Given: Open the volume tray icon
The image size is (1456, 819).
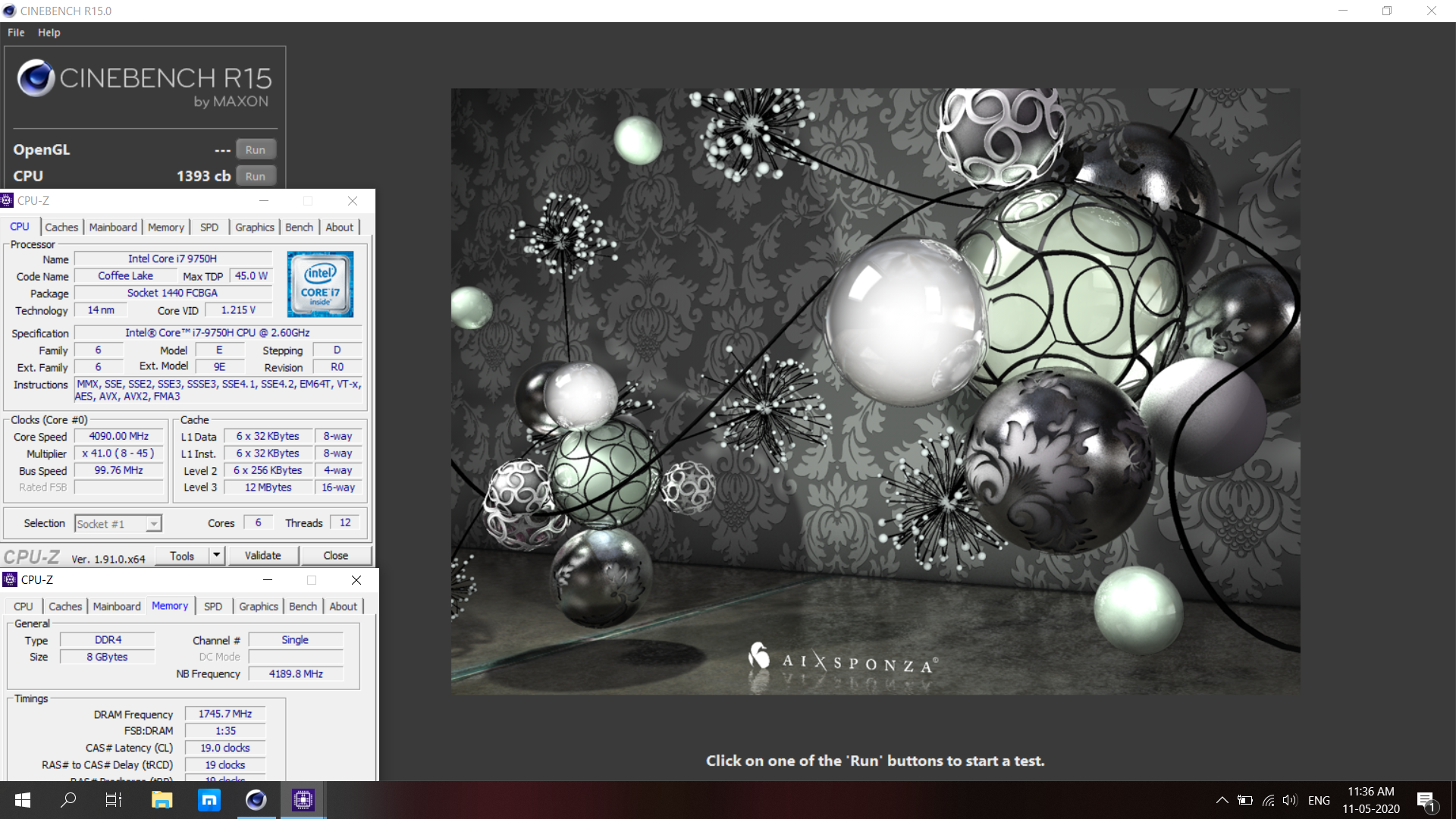Looking at the screenshot, I should [1290, 800].
